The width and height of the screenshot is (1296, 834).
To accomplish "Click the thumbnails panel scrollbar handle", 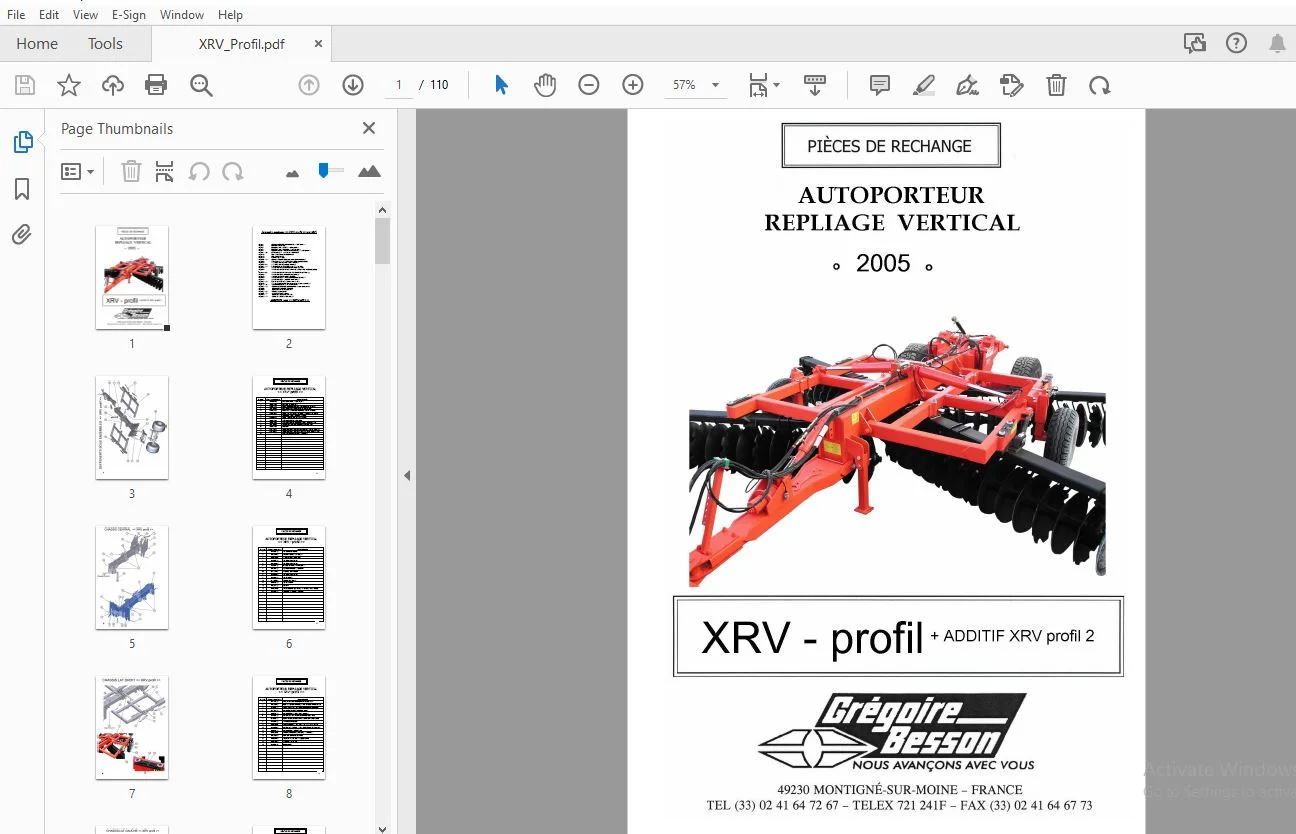I will pos(382,241).
